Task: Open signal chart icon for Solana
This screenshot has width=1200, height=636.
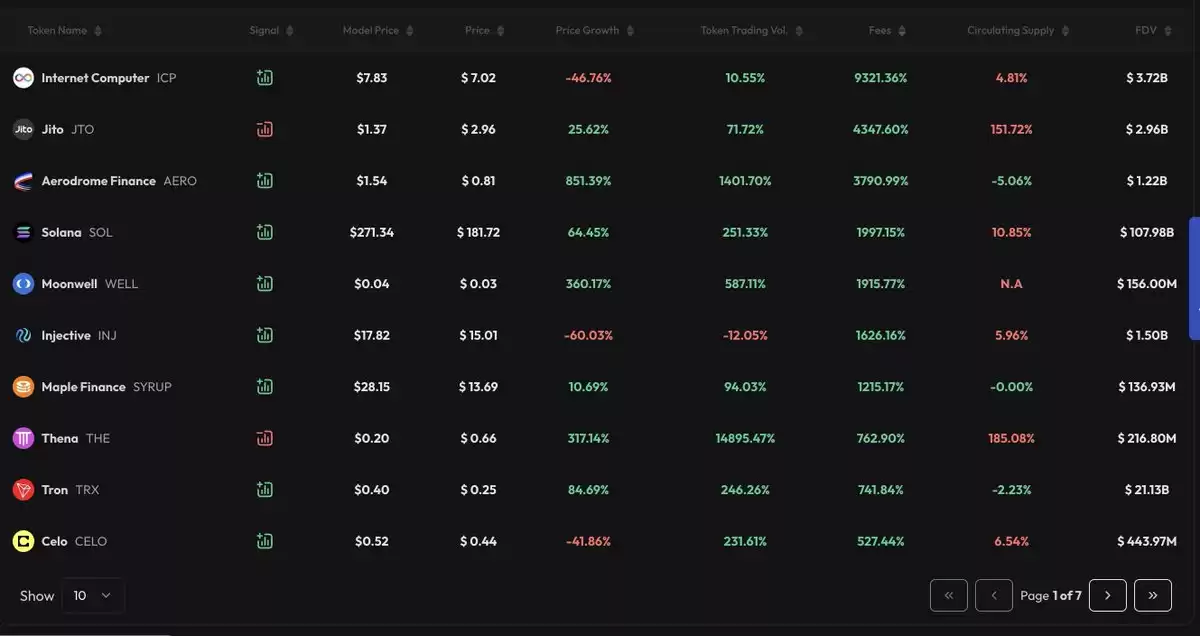Action: (x=264, y=232)
